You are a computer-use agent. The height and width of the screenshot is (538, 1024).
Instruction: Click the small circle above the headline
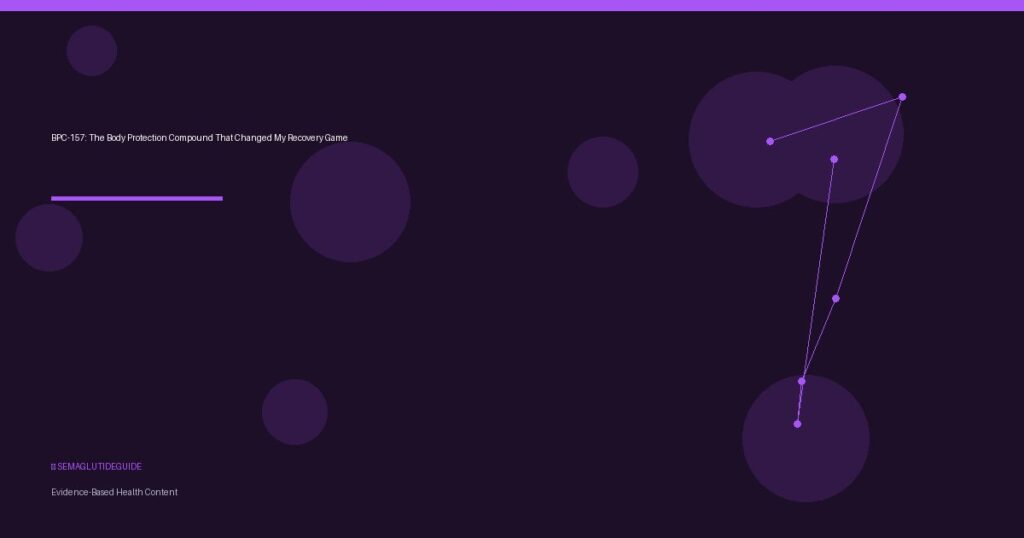pyautogui.click(x=92, y=50)
